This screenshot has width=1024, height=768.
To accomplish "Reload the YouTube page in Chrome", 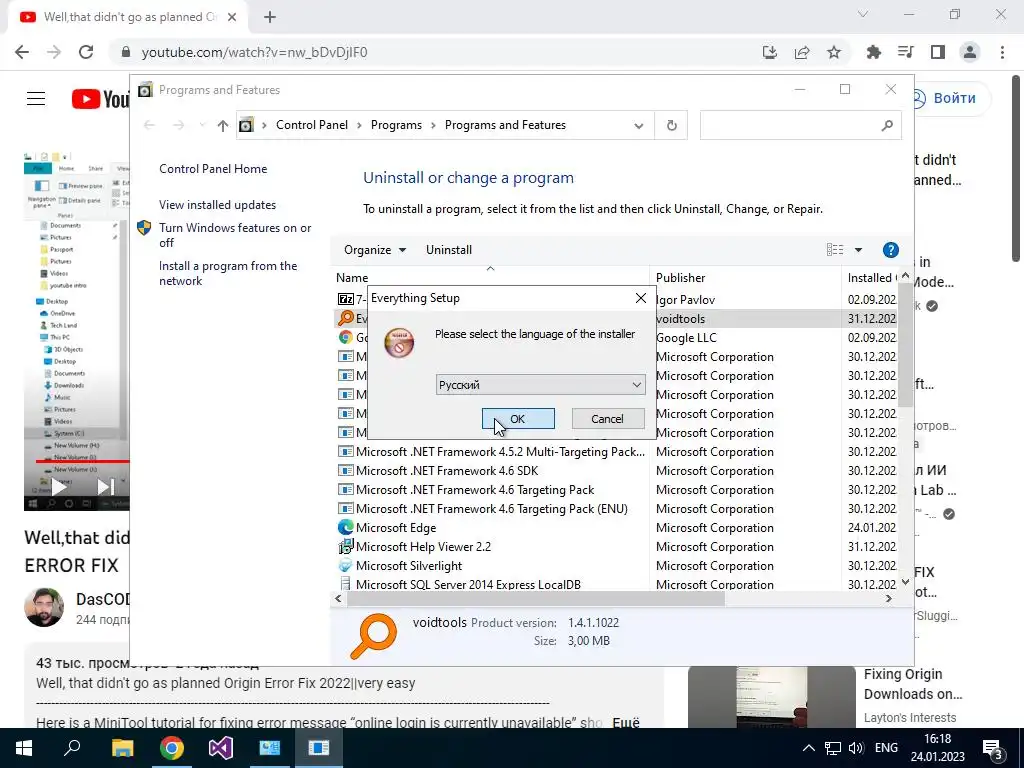I will pos(86,52).
